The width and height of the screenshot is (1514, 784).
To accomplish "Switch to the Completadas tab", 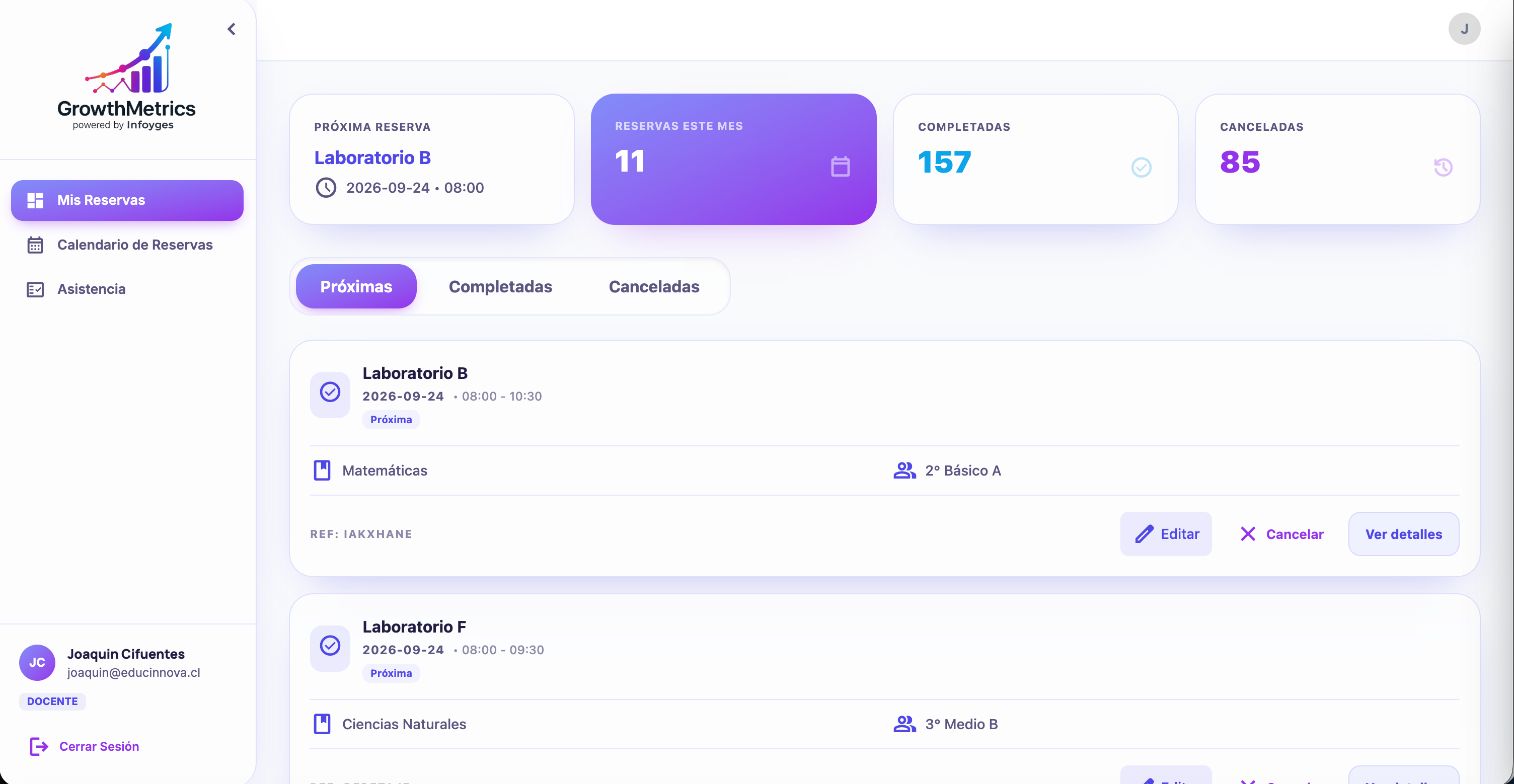I will click(x=500, y=286).
